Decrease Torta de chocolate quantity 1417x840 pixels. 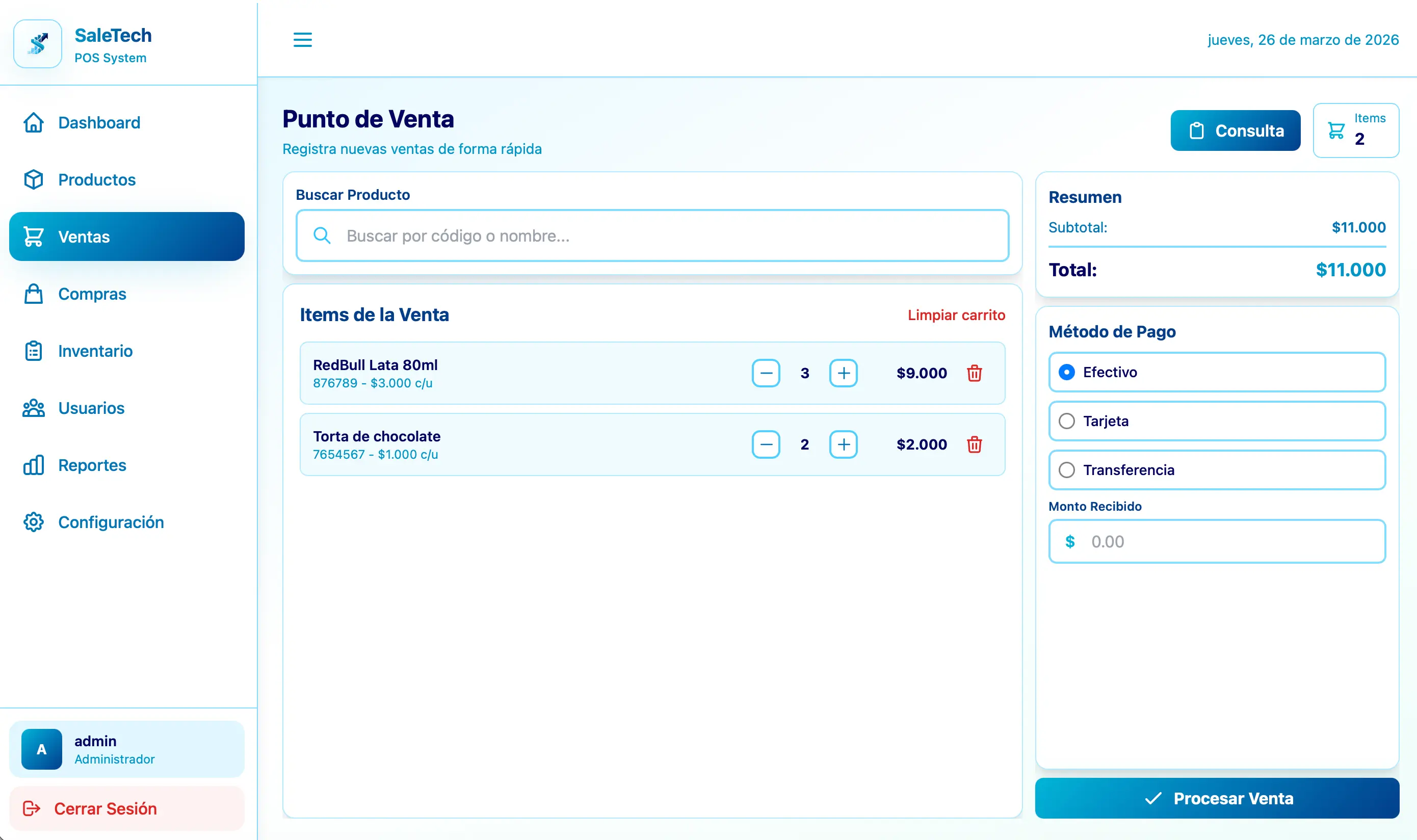click(x=766, y=444)
